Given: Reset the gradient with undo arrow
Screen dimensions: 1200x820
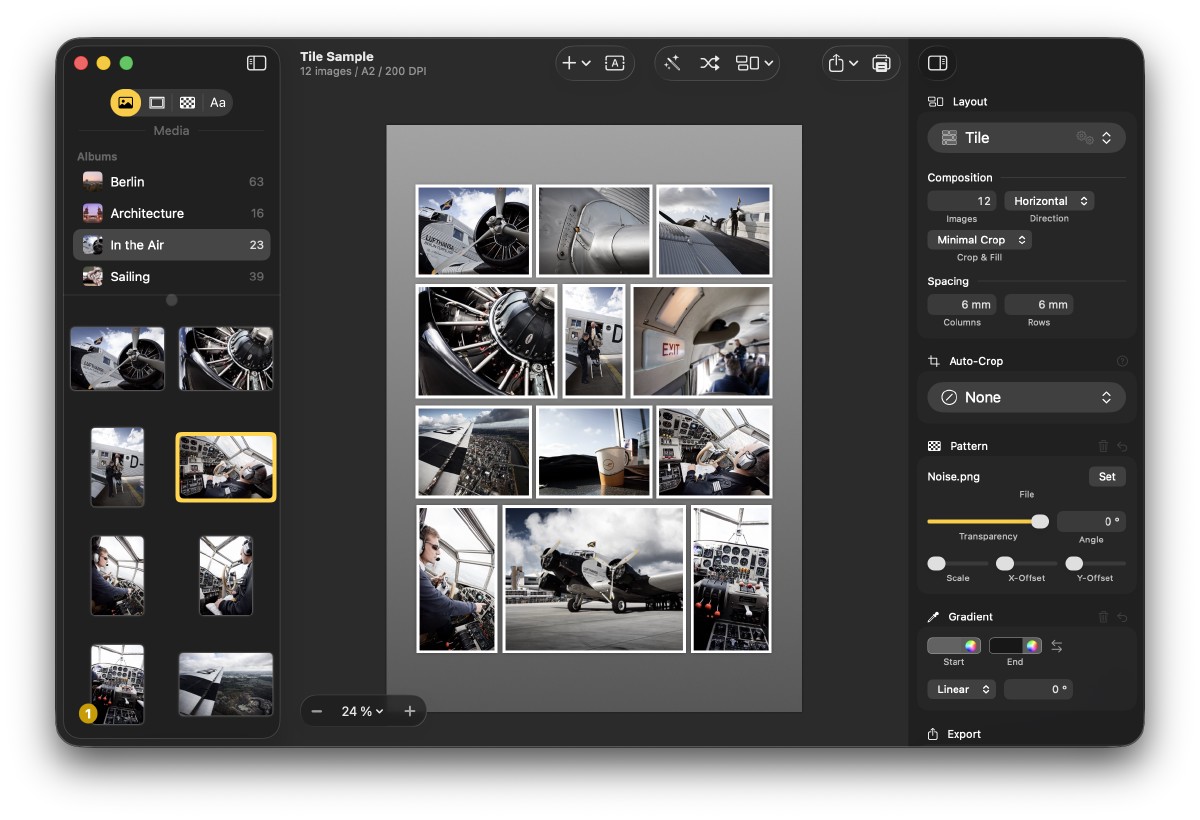Looking at the screenshot, I should pos(1122,617).
